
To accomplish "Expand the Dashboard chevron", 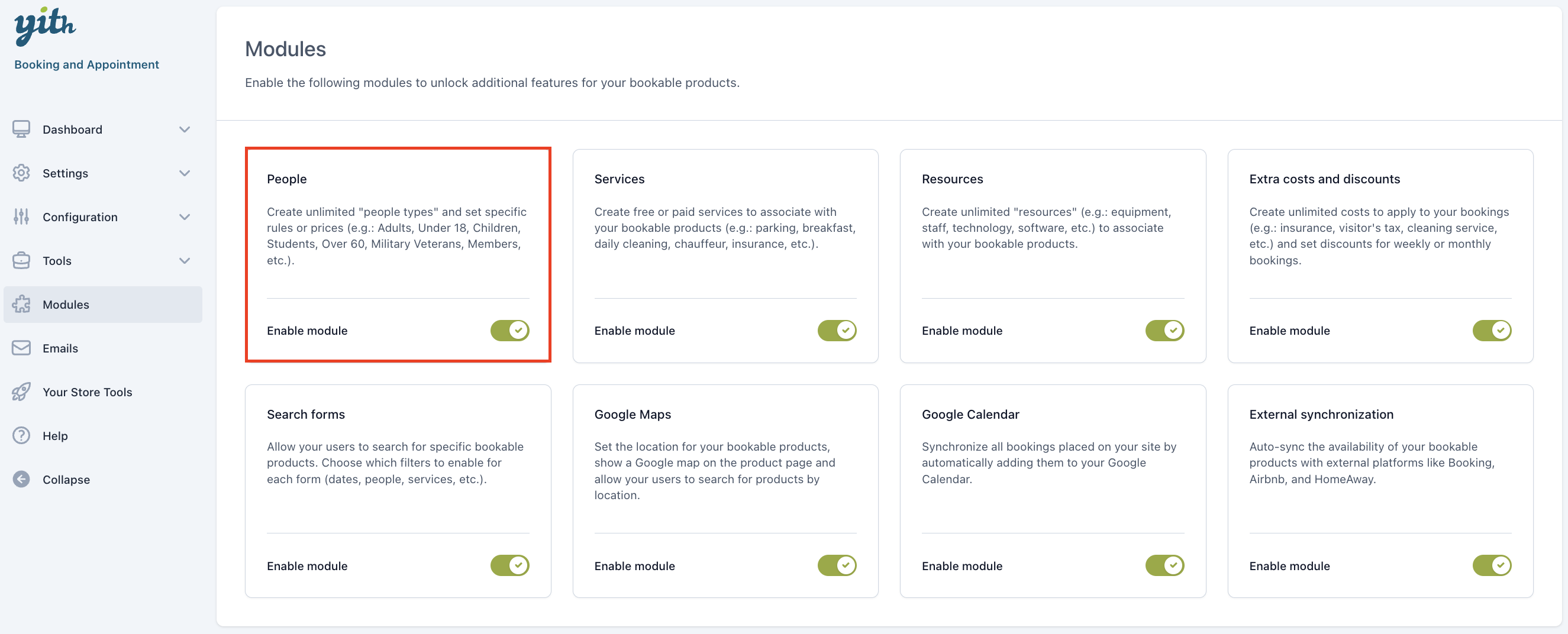I will (x=185, y=130).
